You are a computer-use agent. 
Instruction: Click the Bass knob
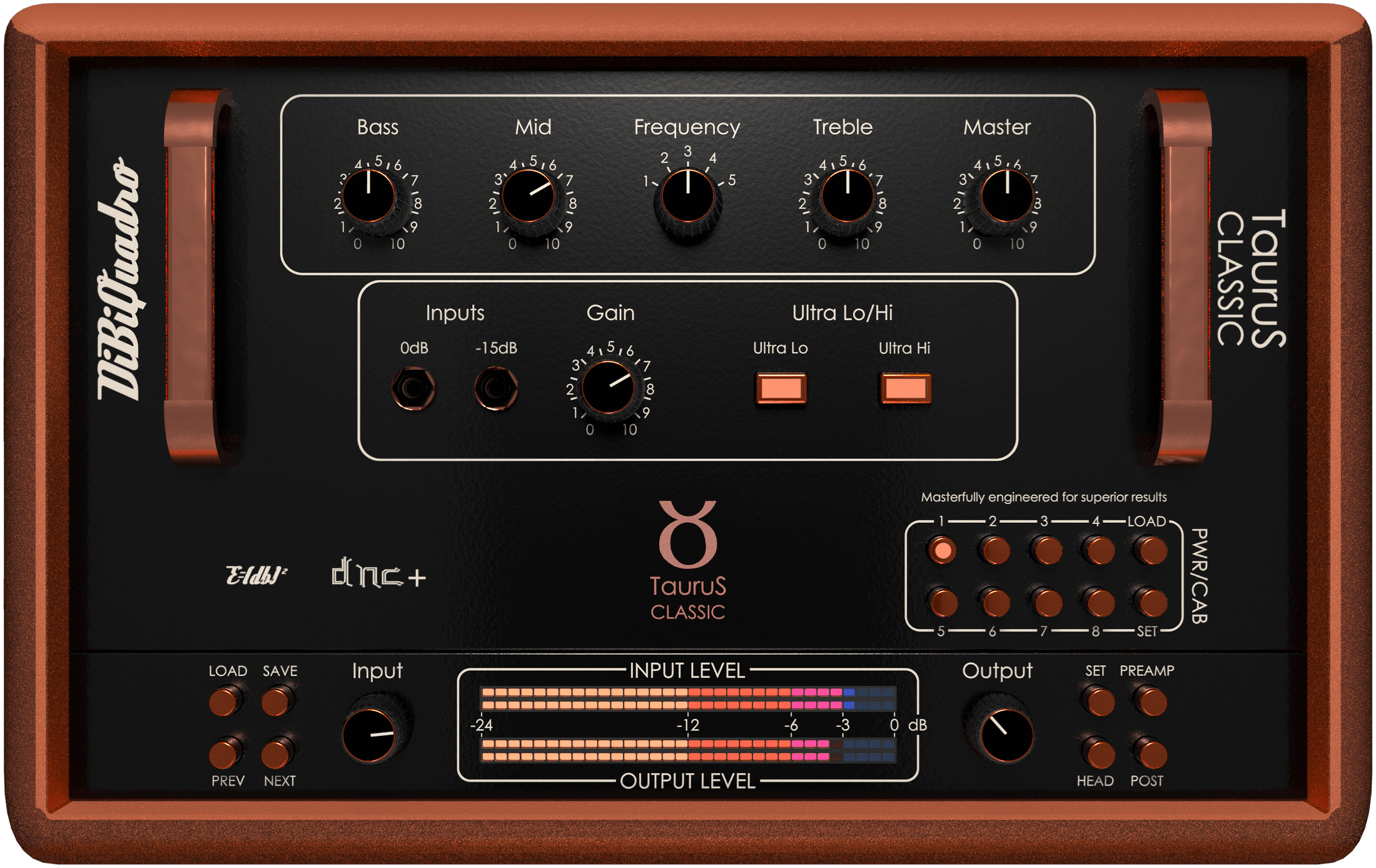pyautogui.click(x=369, y=197)
